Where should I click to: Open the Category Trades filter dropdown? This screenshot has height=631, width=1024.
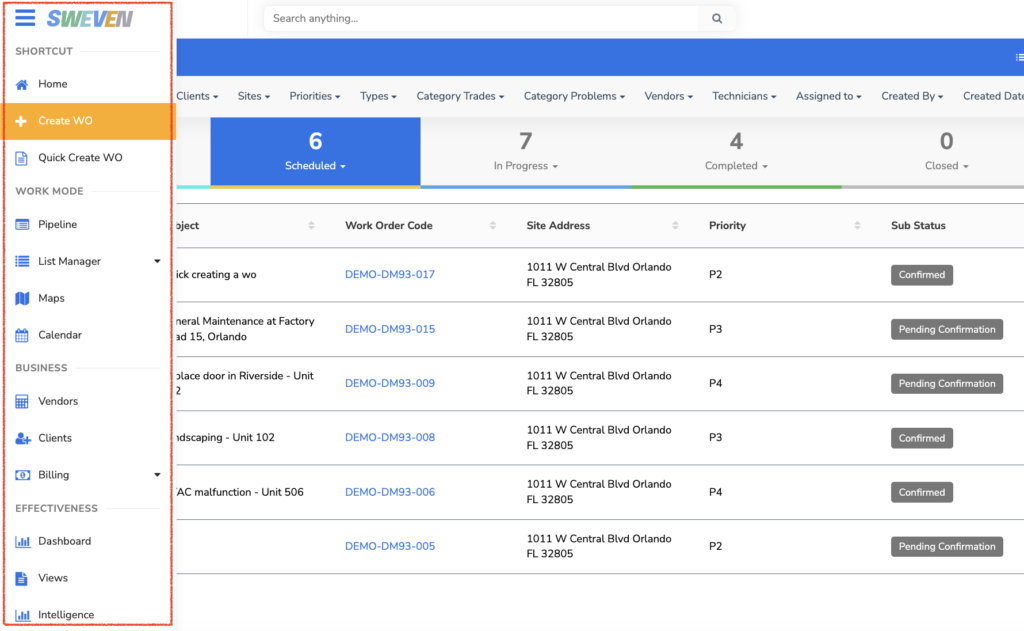coord(460,96)
